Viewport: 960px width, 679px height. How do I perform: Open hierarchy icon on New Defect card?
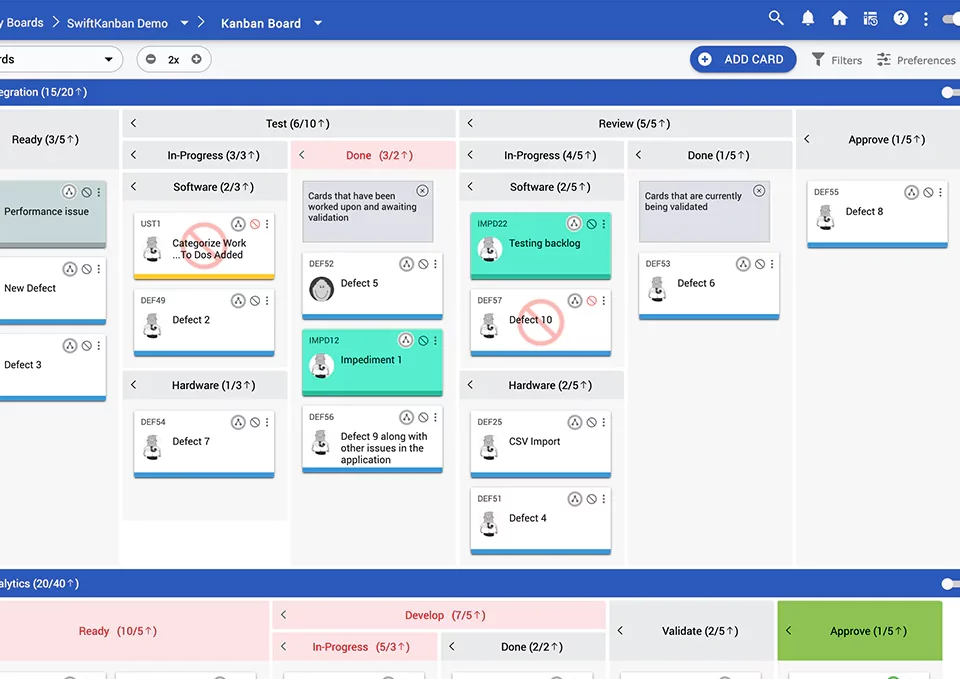point(70,269)
